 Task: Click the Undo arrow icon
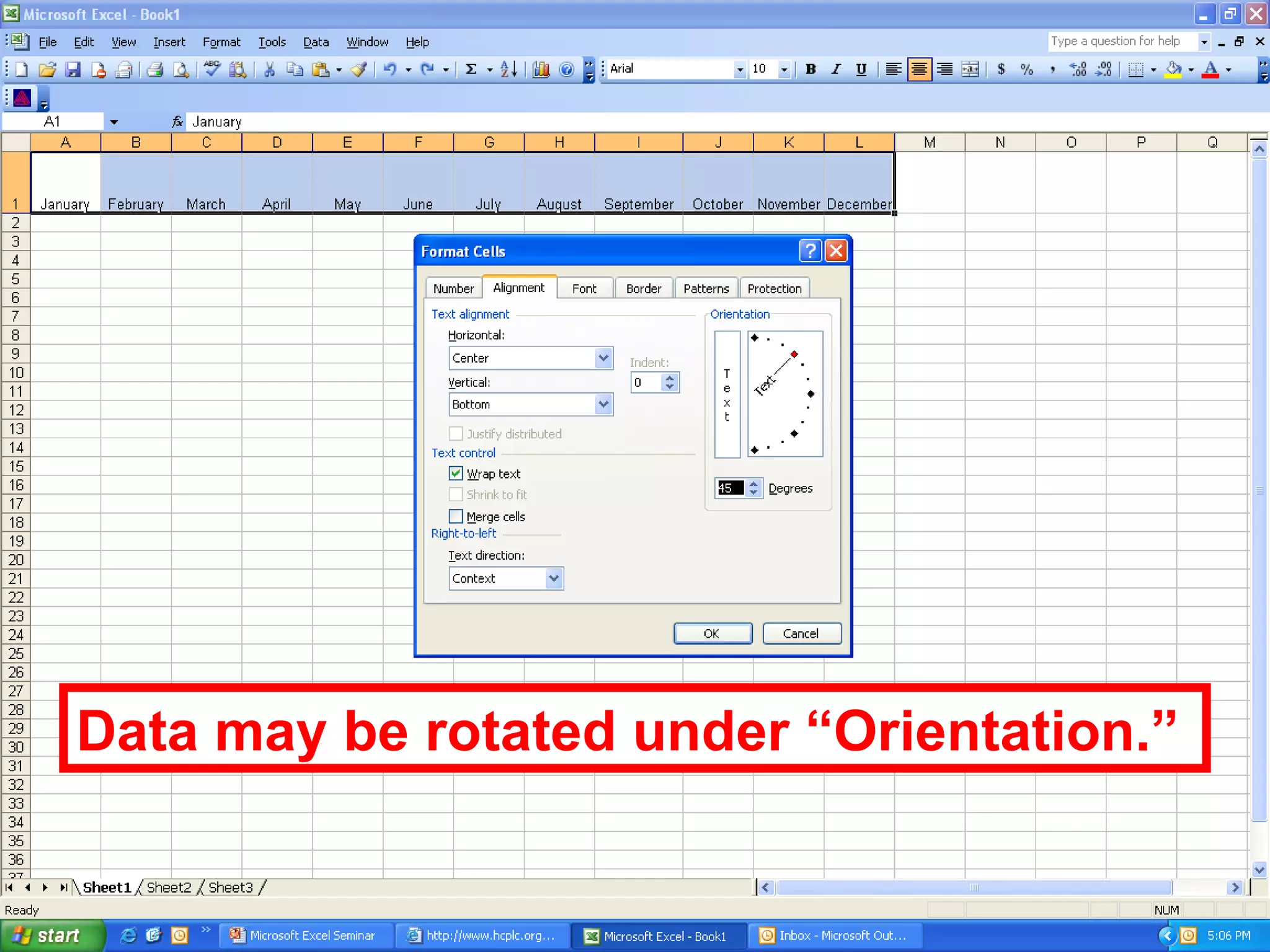[389, 69]
